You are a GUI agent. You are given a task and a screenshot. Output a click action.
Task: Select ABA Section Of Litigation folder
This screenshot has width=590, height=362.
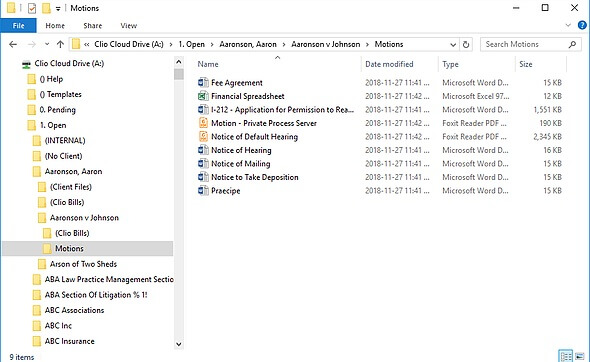pyautogui.click(x=96, y=295)
